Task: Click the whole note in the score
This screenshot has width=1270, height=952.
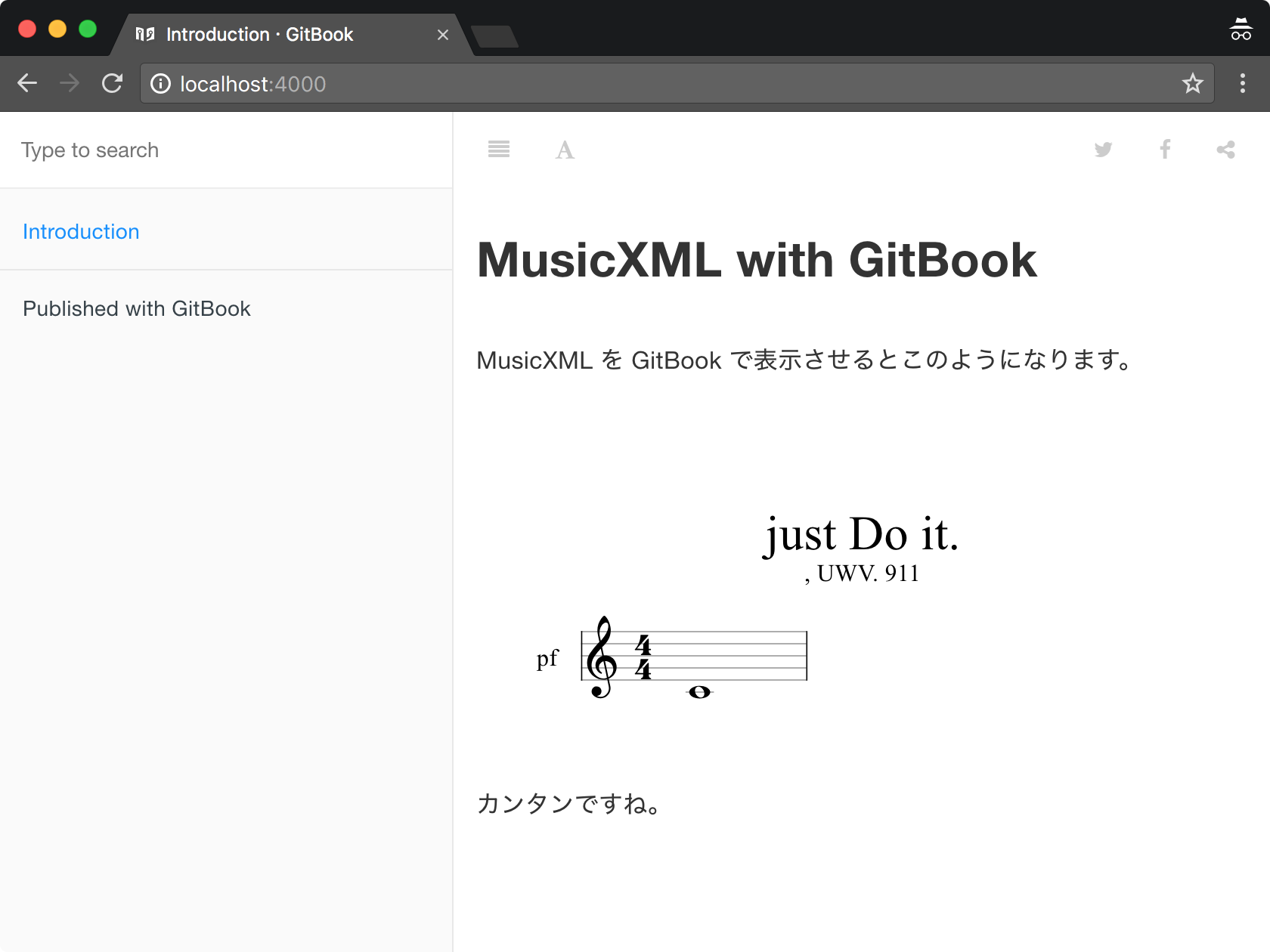Action: [x=699, y=692]
